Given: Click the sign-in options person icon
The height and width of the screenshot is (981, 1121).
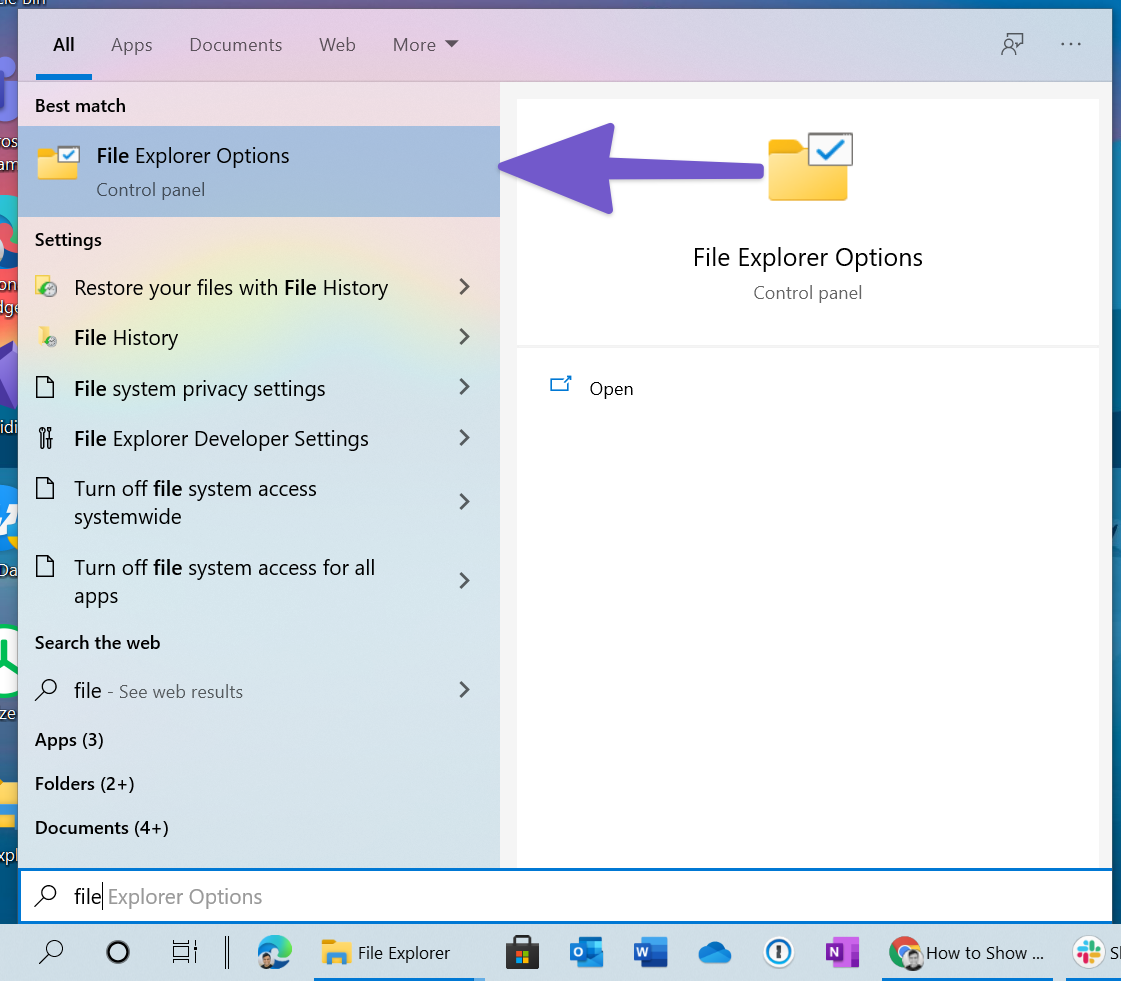Looking at the screenshot, I should pos(1013,45).
